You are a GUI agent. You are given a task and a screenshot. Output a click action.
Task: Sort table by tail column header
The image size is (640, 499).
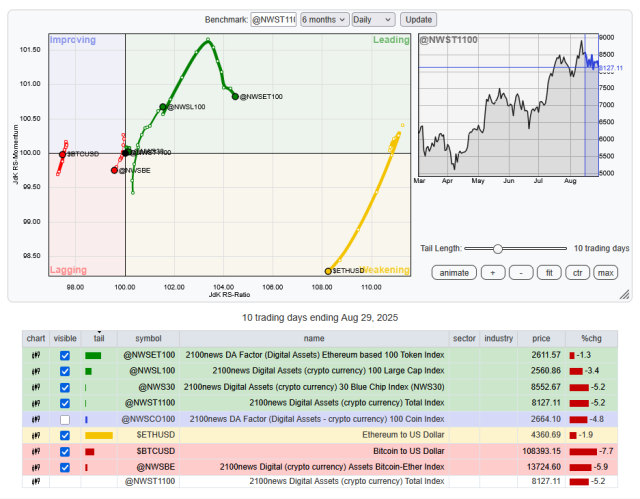pyautogui.click(x=99, y=338)
